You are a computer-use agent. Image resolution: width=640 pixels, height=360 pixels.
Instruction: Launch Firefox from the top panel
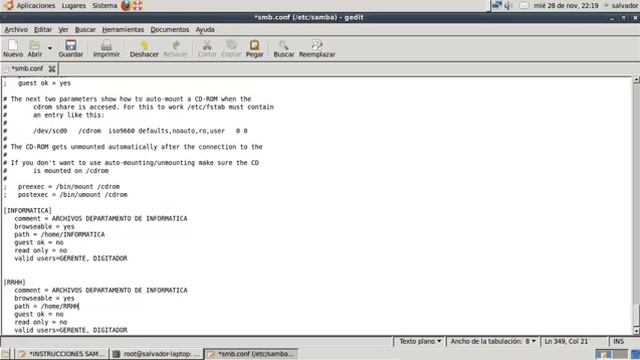click(x=126, y=5)
